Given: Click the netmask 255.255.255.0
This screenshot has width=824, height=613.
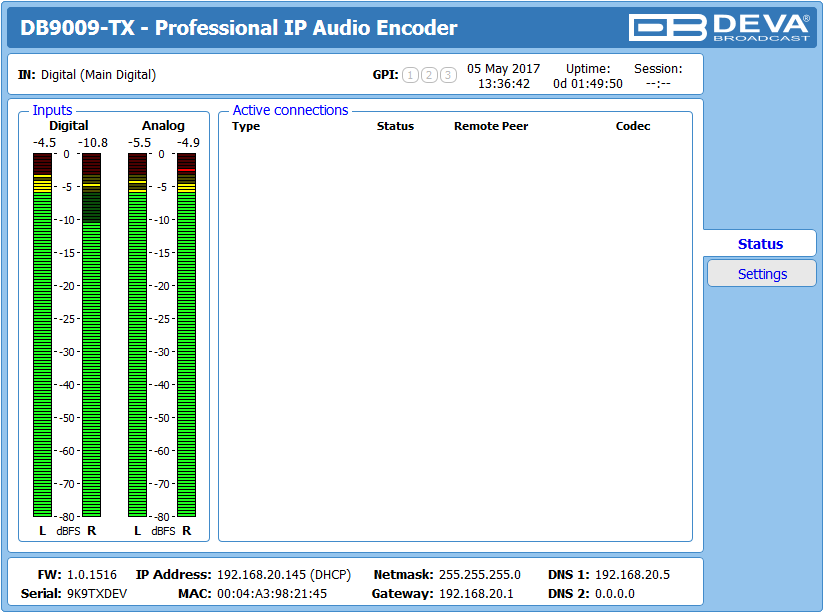Looking at the screenshot, I should coord(480,575).
